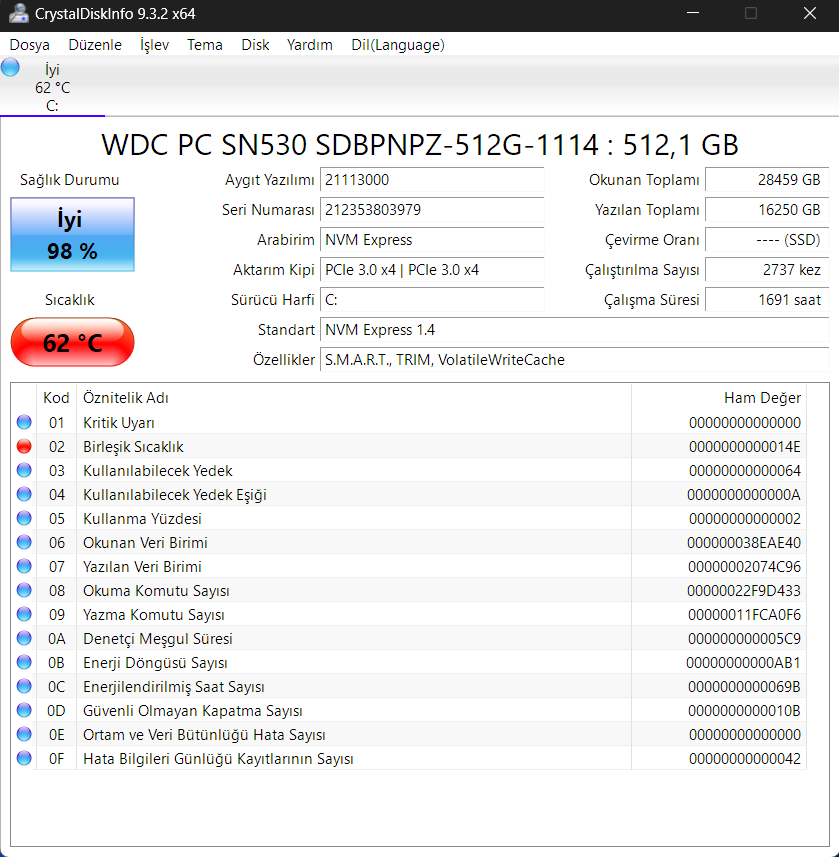Click raw value 0000000000014E
The height and width of the screenshot is (857, 839).
point(744,447)
